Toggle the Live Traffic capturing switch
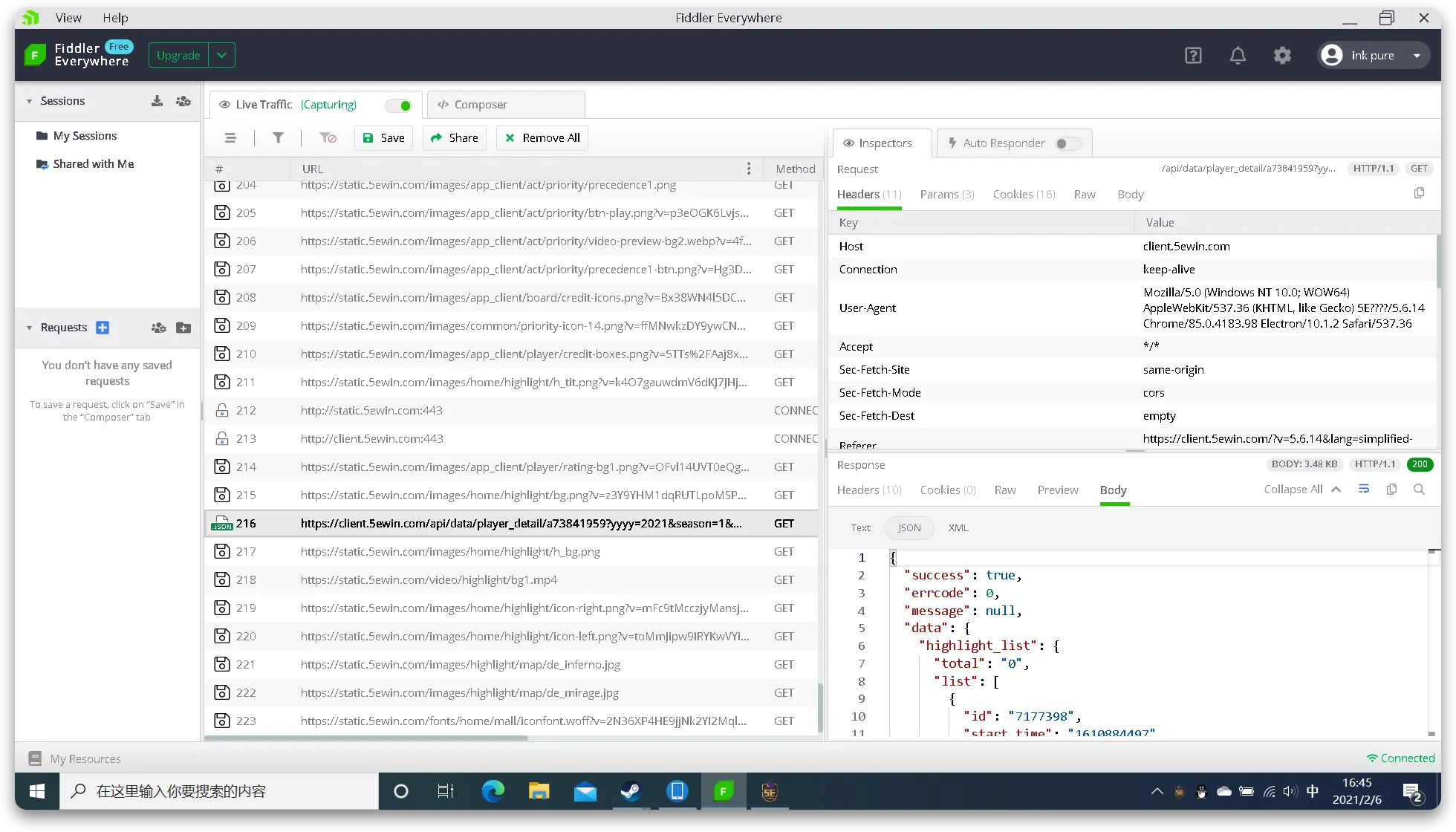This screenshot has height=832, width=1456. coord(399,105)
